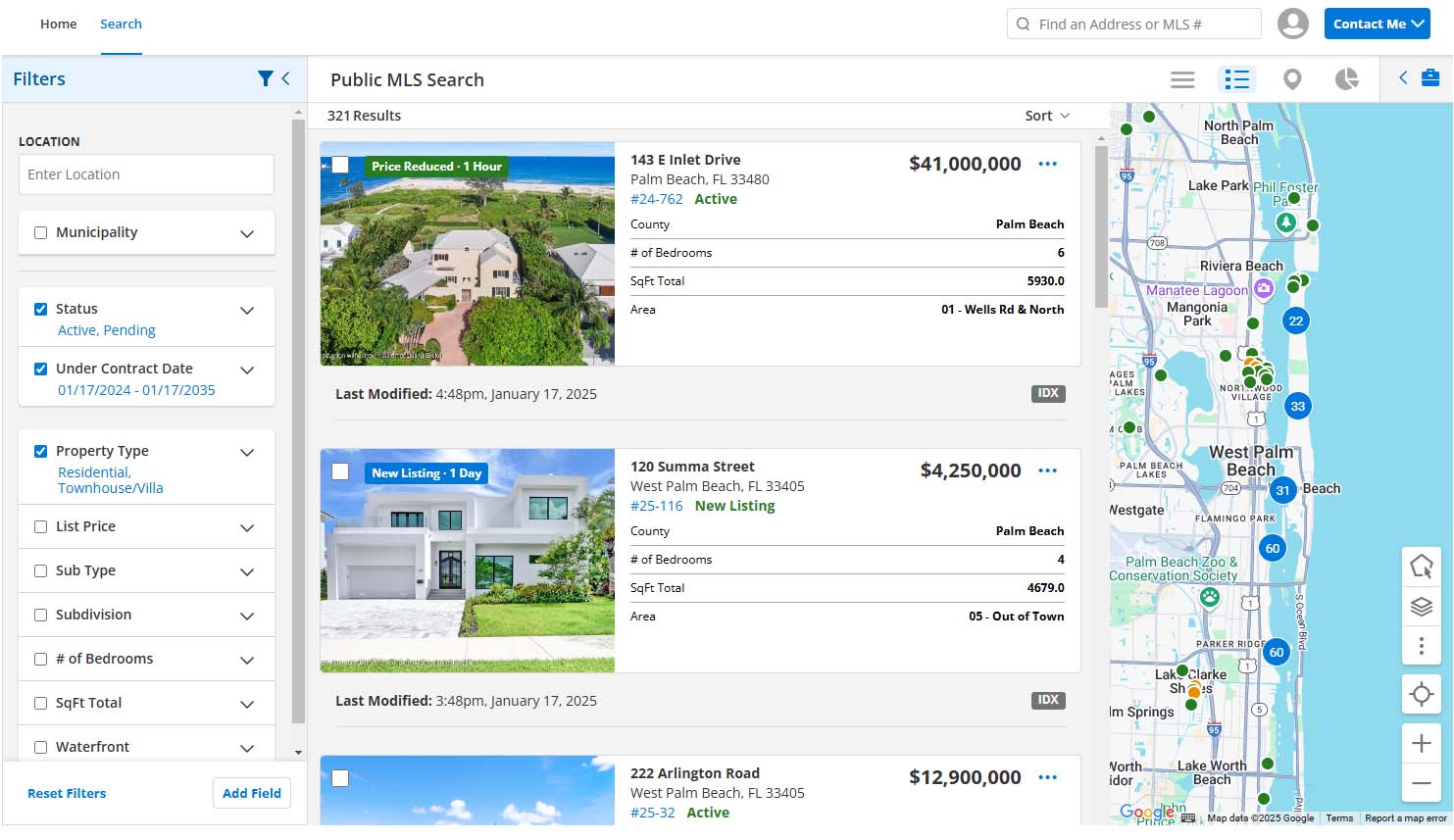1454x840 pixels.
Task: Open more options for 120 Summa Street
Action: tap(1047, 470)
